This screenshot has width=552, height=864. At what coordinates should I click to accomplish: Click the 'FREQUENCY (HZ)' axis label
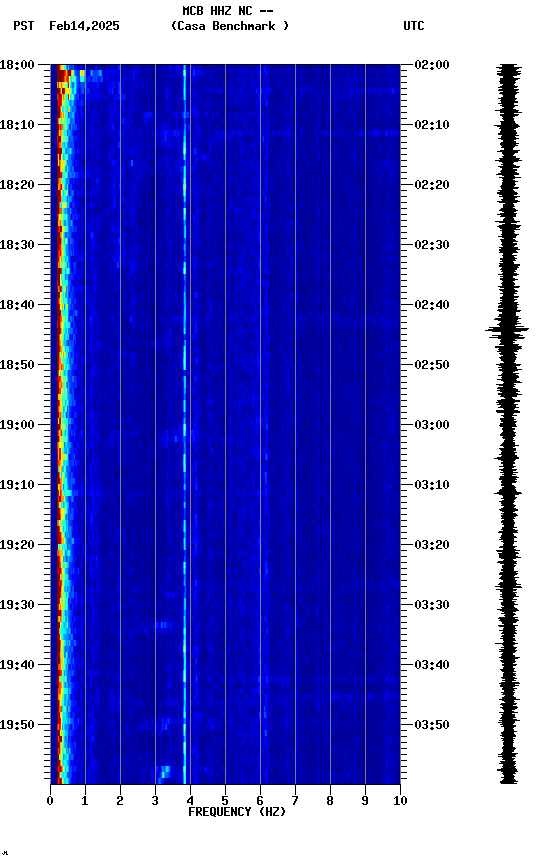(x=237, y=812)
